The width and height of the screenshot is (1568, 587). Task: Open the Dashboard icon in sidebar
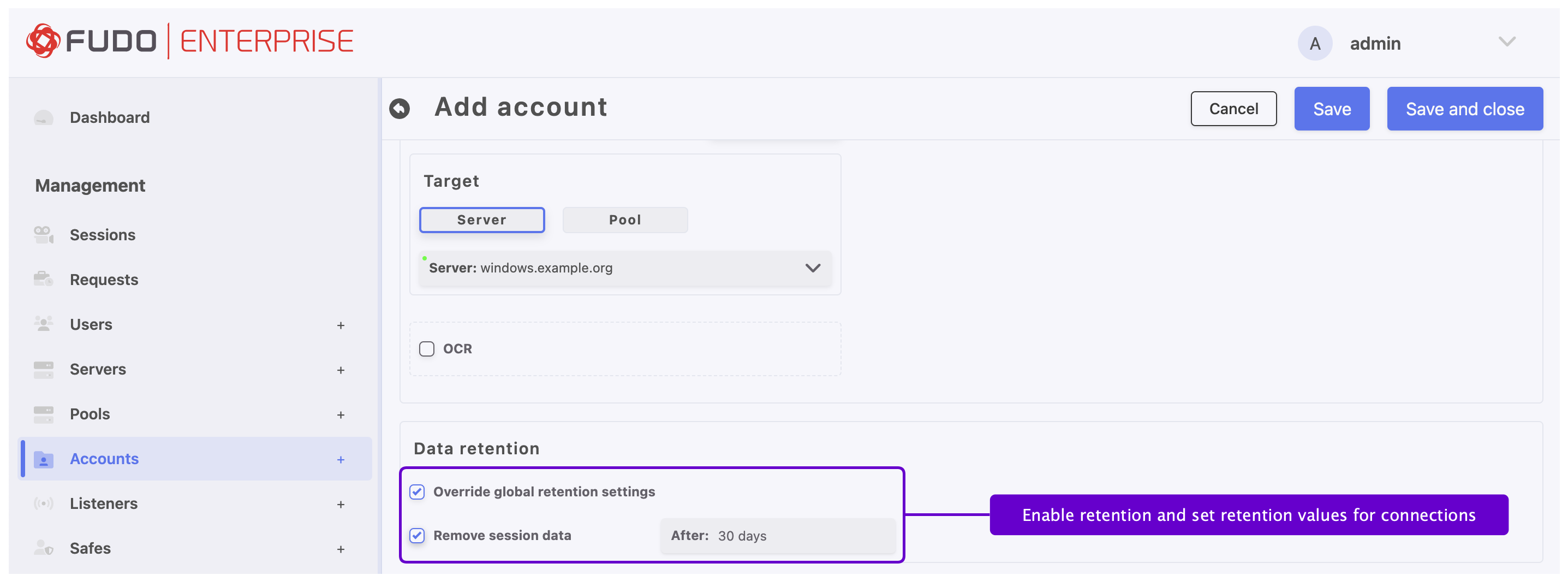click(43, 117)
